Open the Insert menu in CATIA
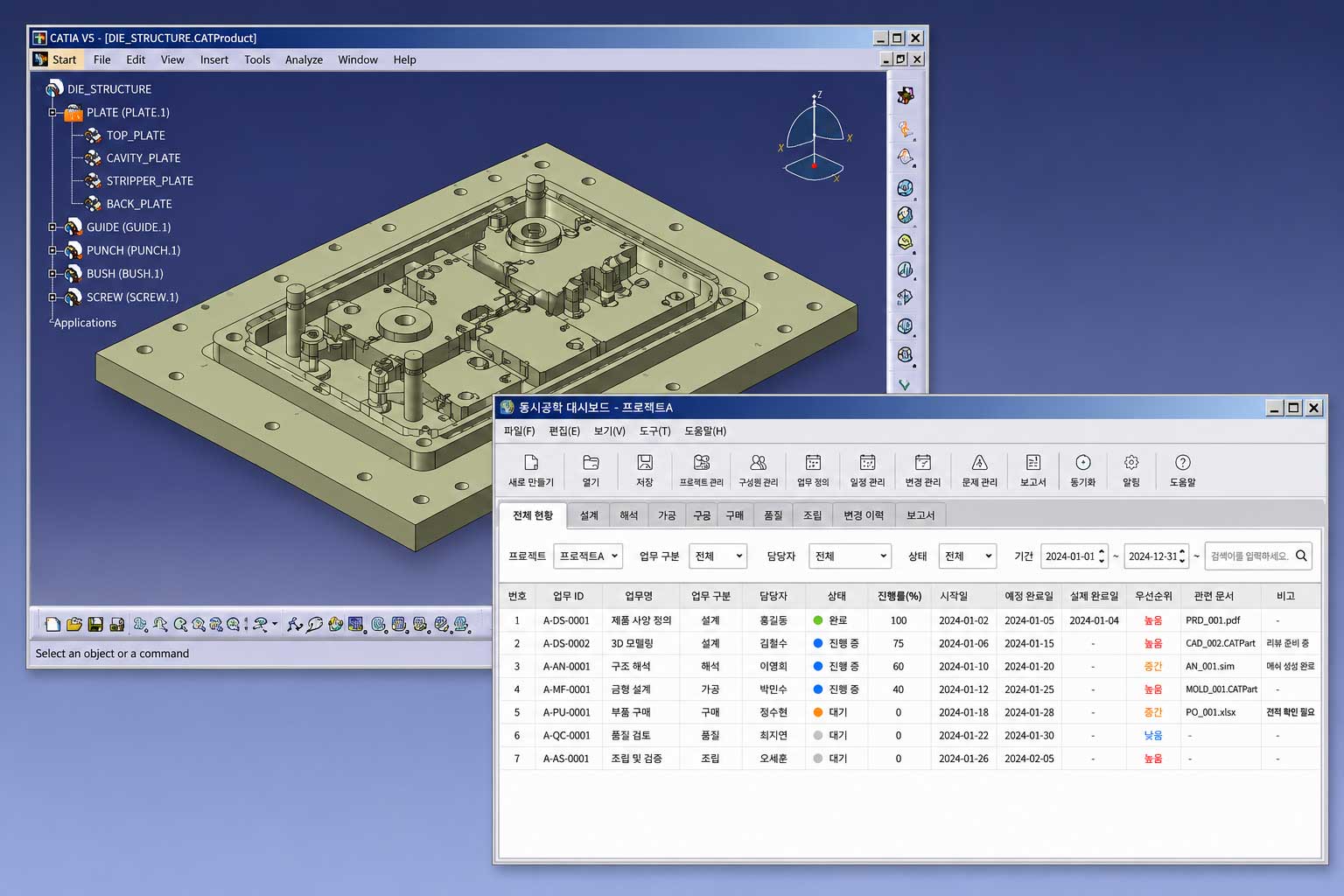 pyautogui.click(x=214, y=59)
